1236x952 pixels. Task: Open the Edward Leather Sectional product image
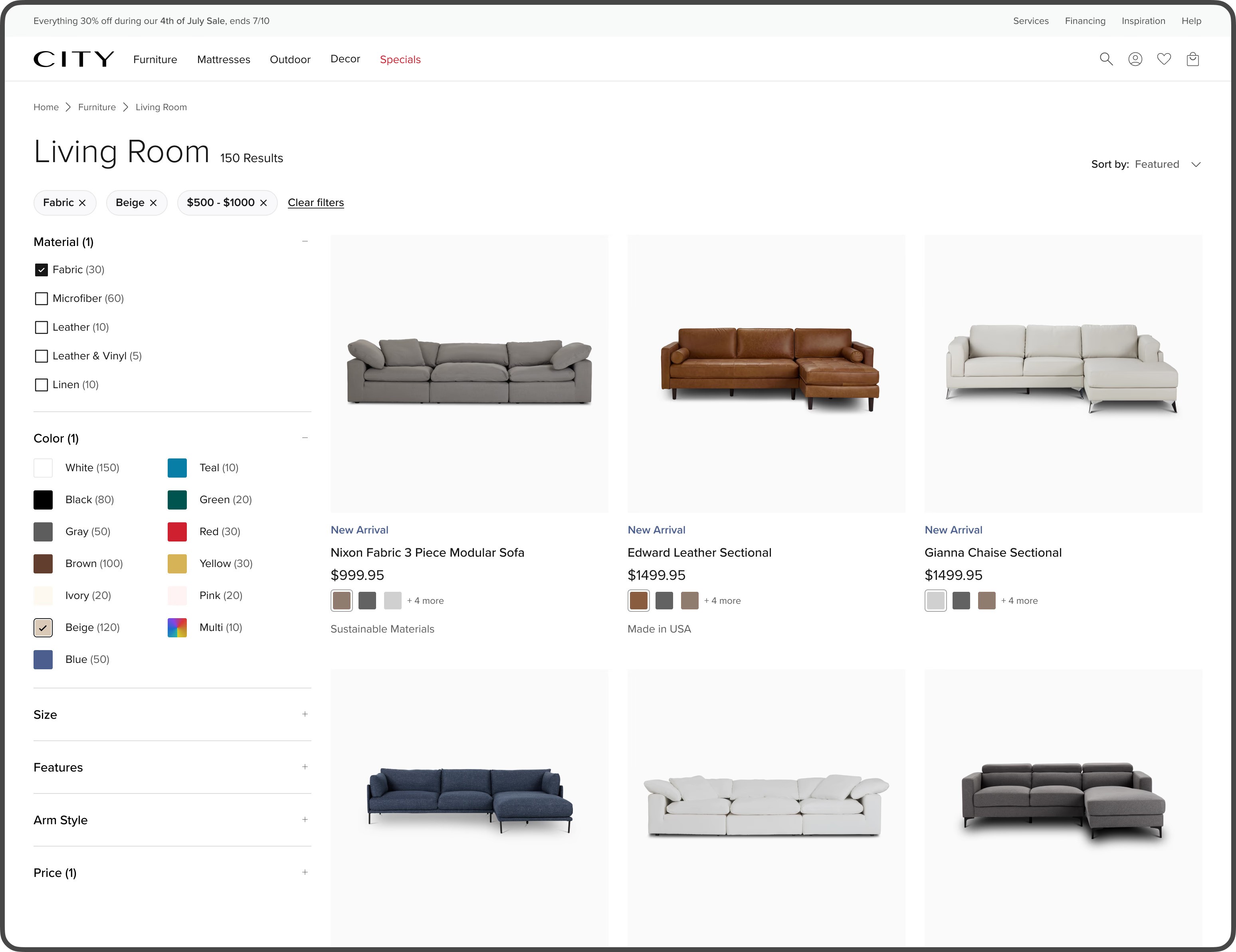coord(766,373)
